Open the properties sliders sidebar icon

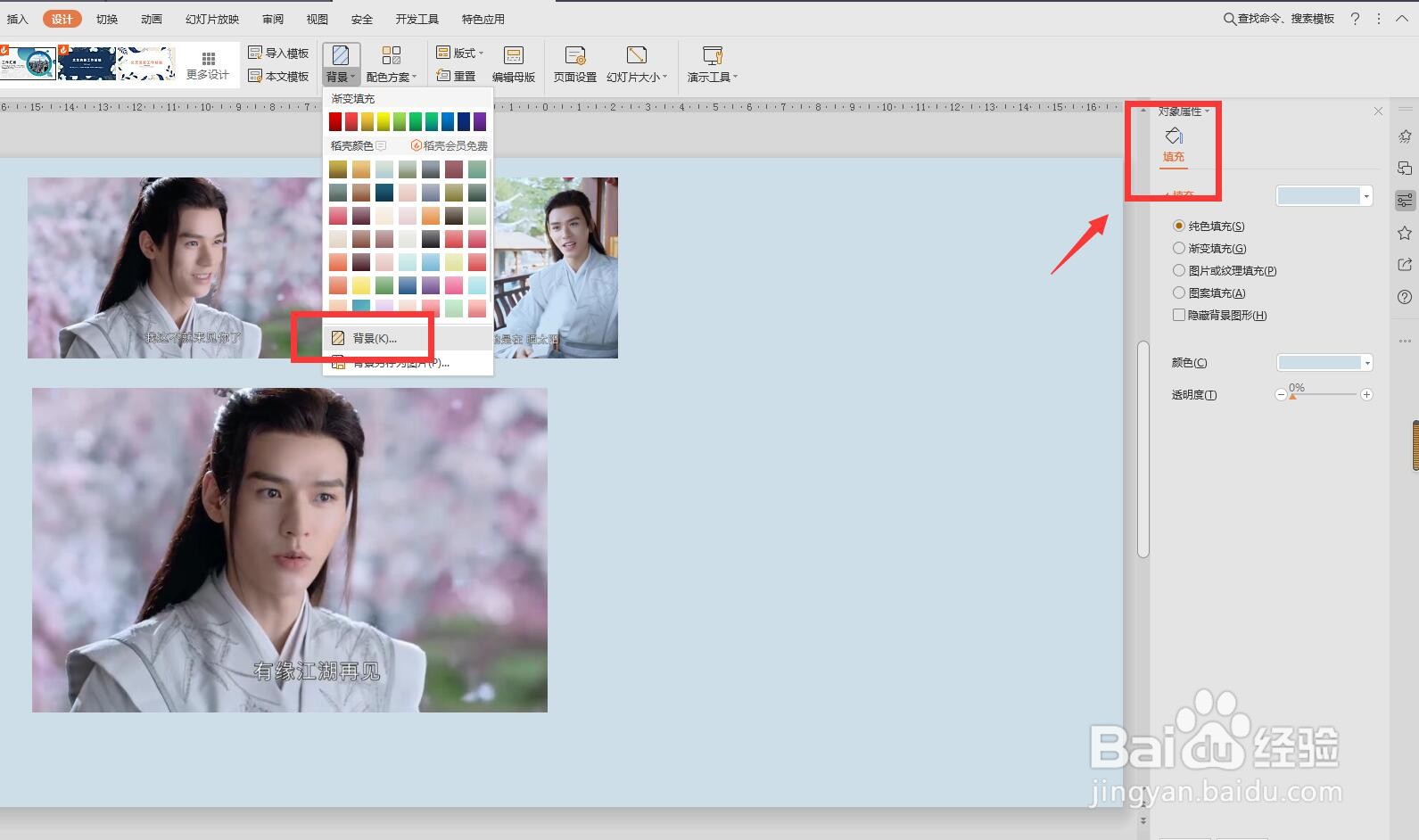[x=1405, y=201]
